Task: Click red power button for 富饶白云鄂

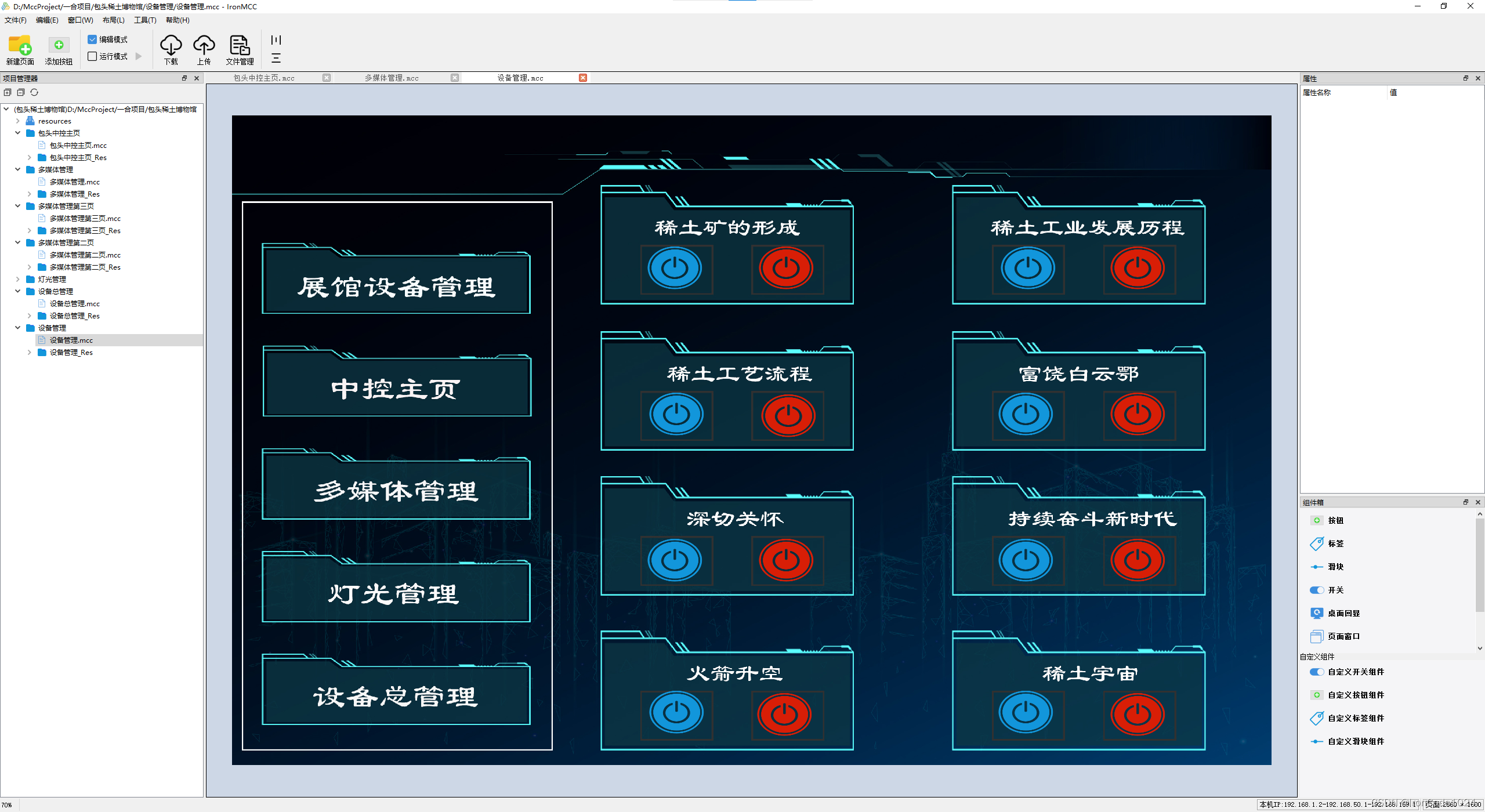Action: pos(1137,414)
